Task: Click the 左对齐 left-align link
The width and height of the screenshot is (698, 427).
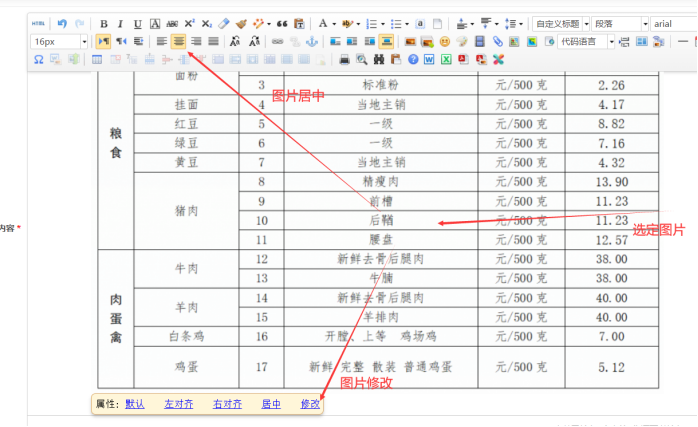Action: coord(176,404)
